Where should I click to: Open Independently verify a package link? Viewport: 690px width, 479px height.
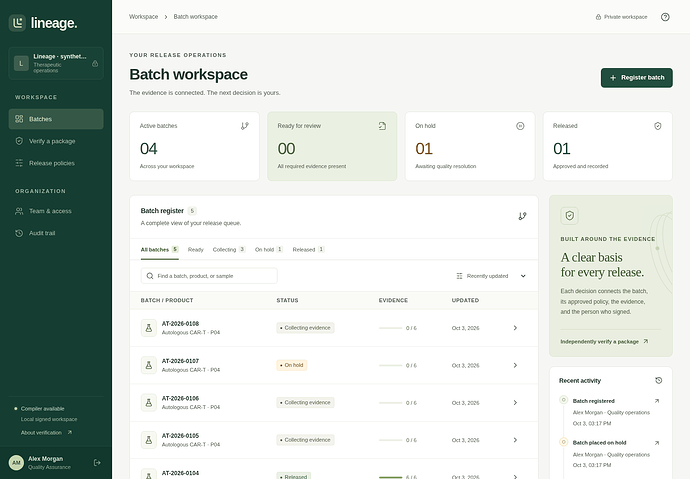pos(604,342)
